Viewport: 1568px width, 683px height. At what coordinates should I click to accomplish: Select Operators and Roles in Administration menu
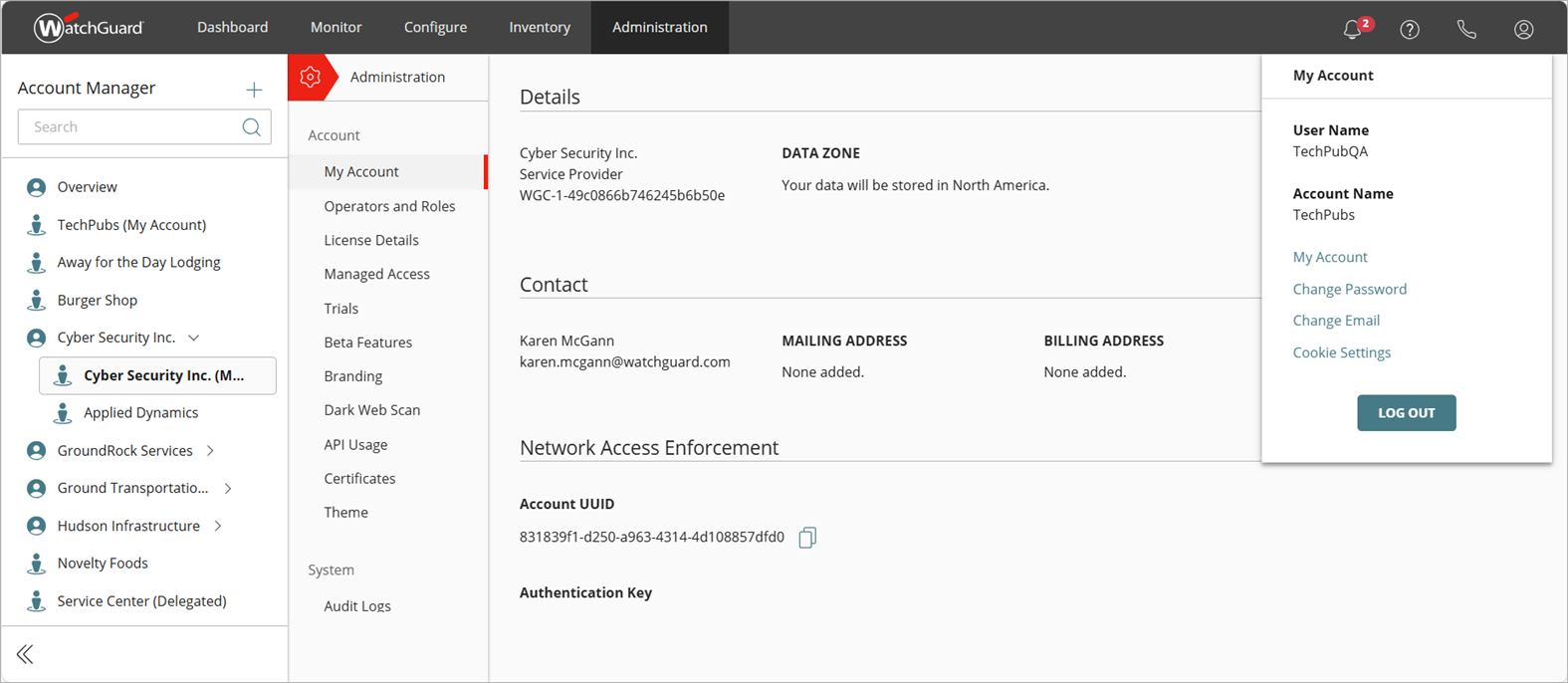tap(389, 206)
